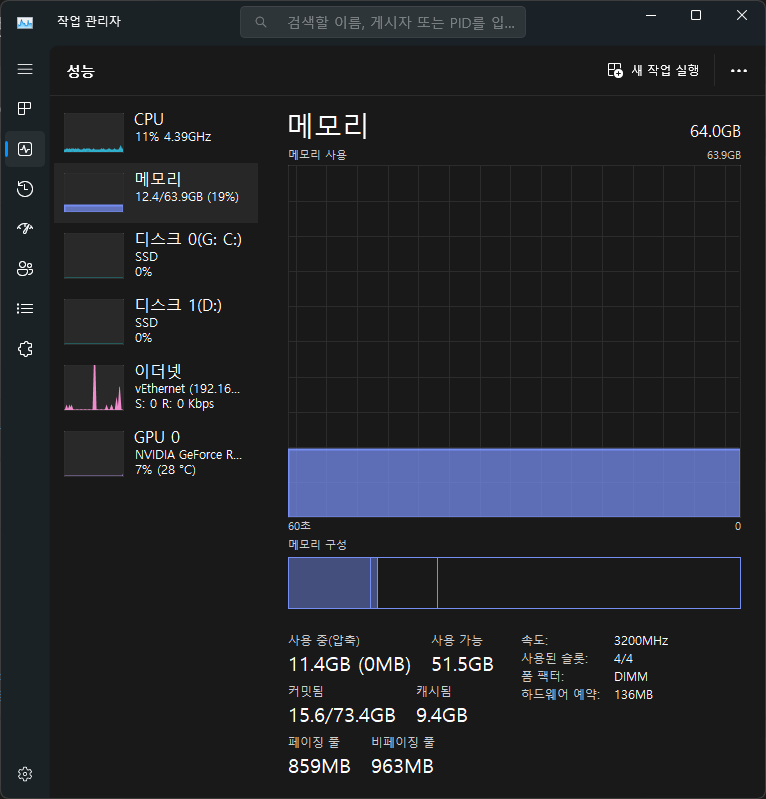Focus the search box for name, publisher or PID
The height and width of the screenshot is (799, 766).
coord(383,22)
